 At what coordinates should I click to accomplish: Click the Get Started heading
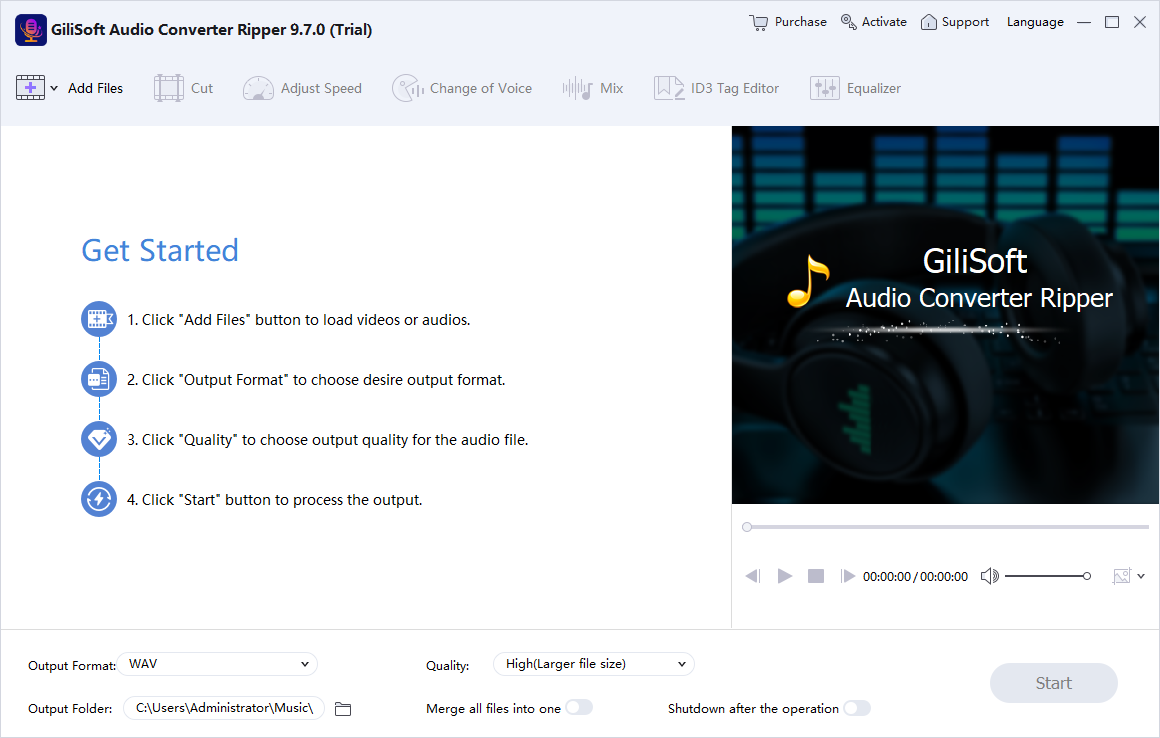coord(160,251)
